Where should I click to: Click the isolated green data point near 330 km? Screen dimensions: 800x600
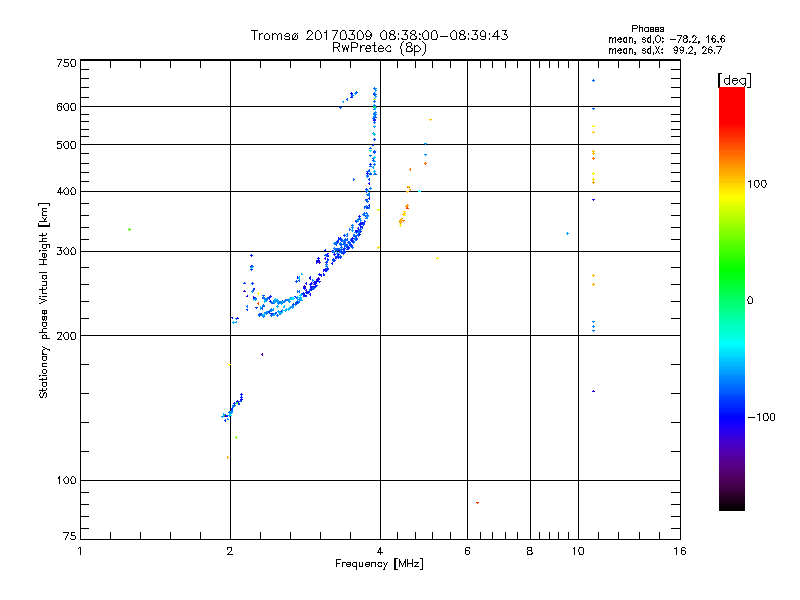click(130, 230)
